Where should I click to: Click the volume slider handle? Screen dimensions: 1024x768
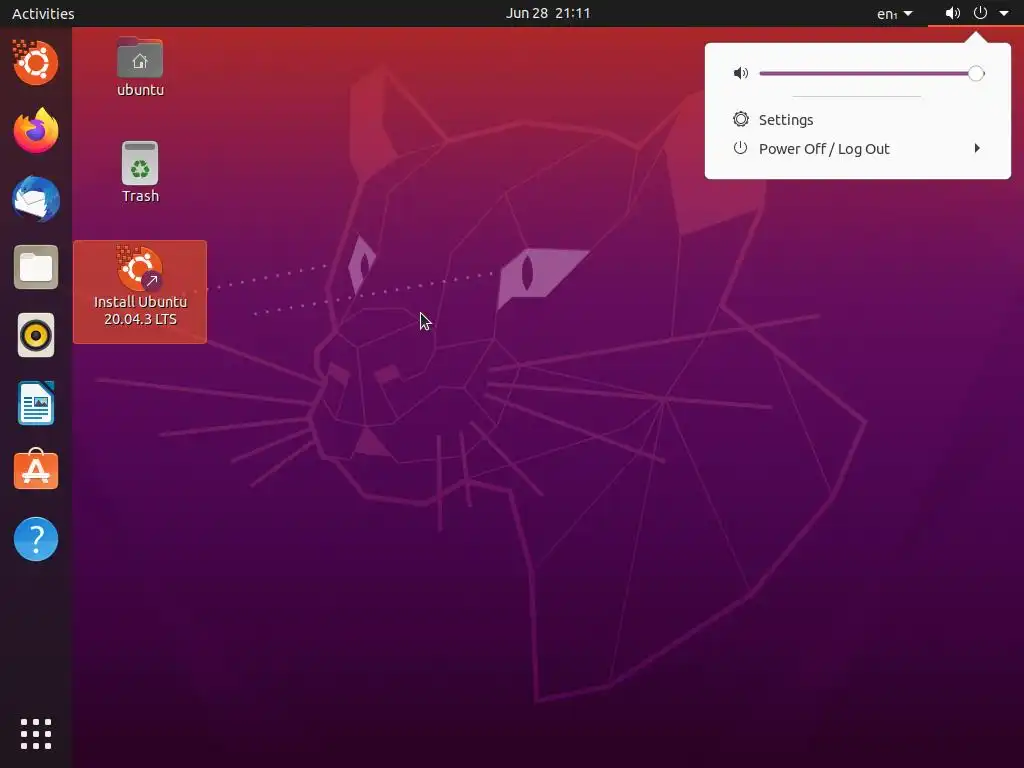(x=976, y=73)
